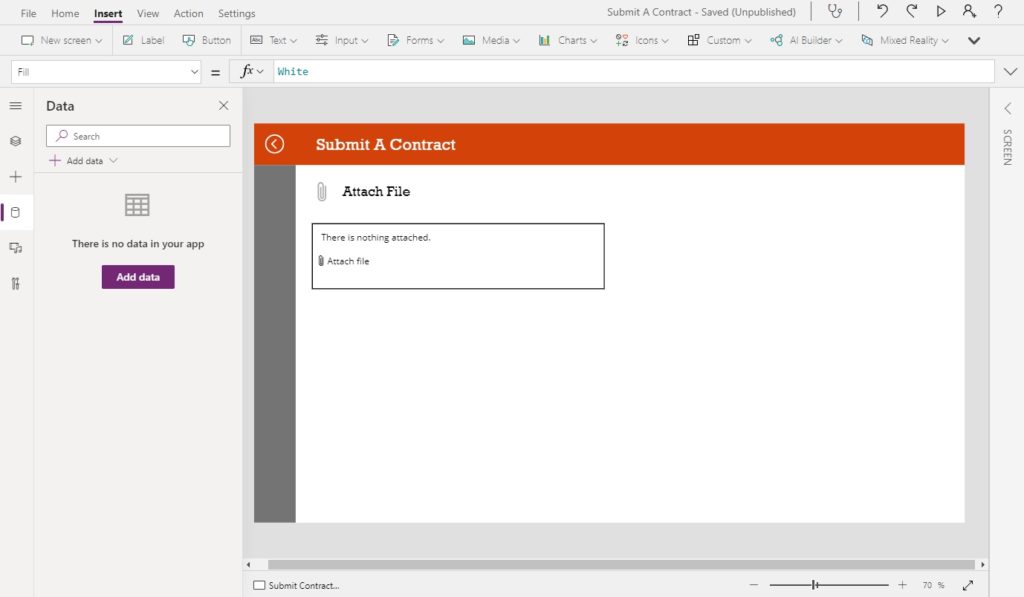The height and width of the screenshot is (597, 1024).
Task: Click the back arrow in orange header
Action: point(274,144)
